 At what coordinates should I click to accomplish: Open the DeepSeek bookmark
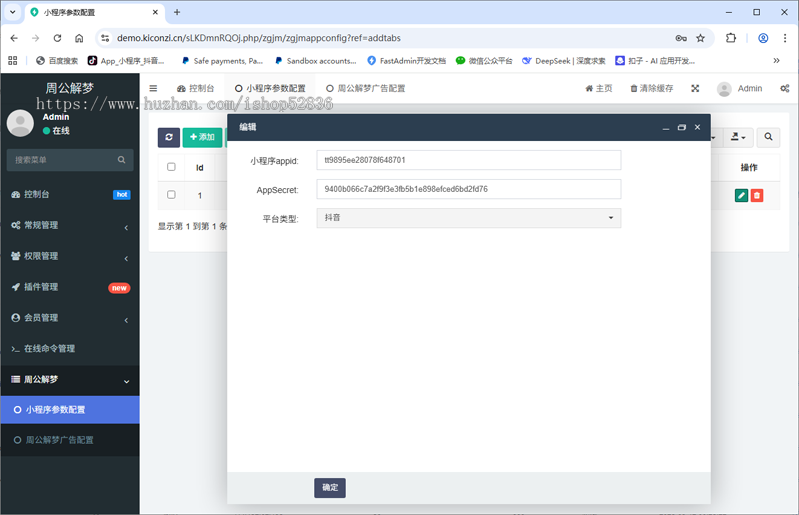click(564, 61)
